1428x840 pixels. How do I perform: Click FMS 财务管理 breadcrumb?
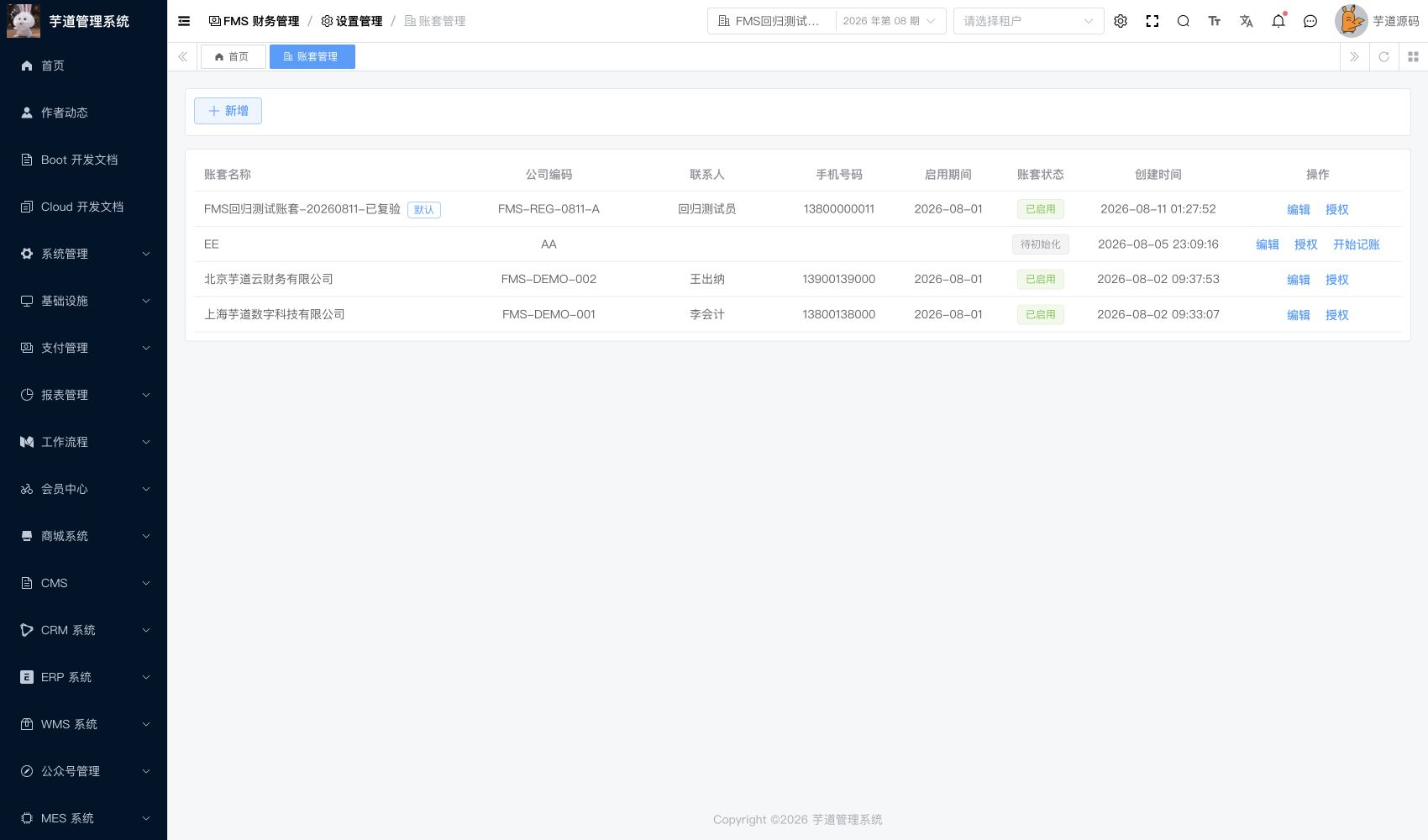point(254,21)
